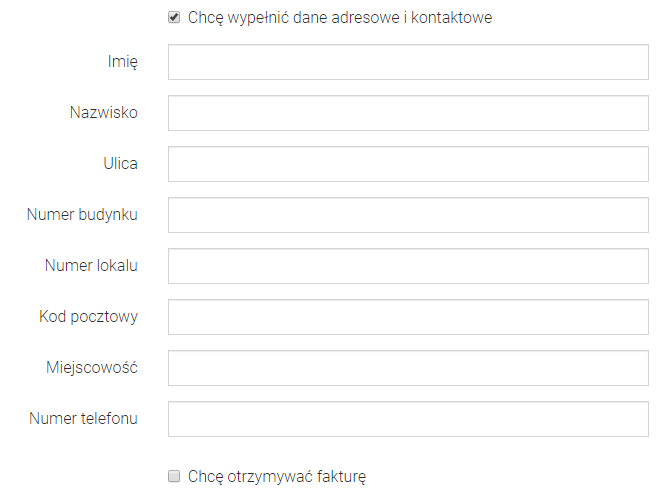Click the Kod pocztowy label

[89, 317]
